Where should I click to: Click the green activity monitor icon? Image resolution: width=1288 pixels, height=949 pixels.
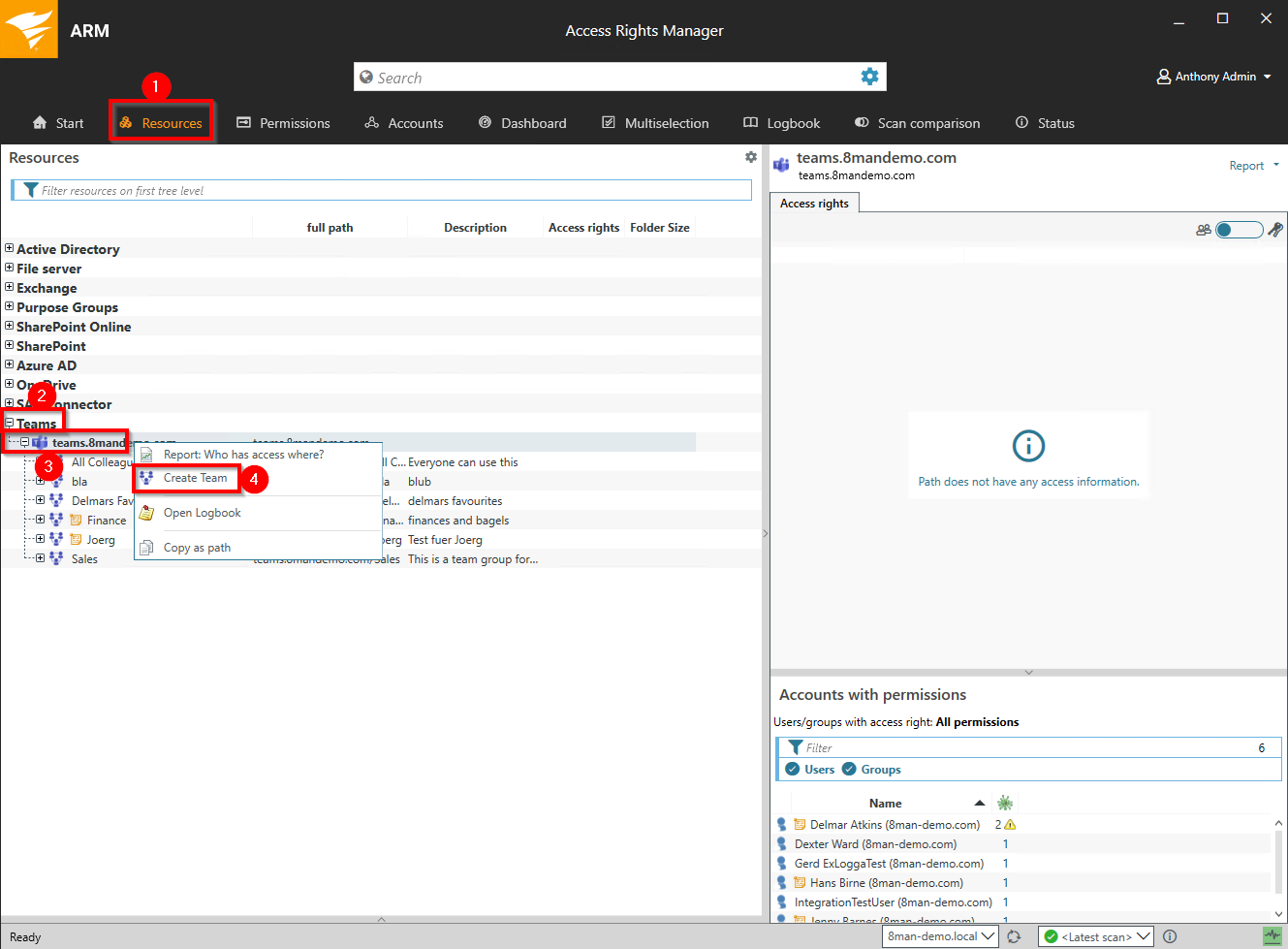pos(1272,936)
